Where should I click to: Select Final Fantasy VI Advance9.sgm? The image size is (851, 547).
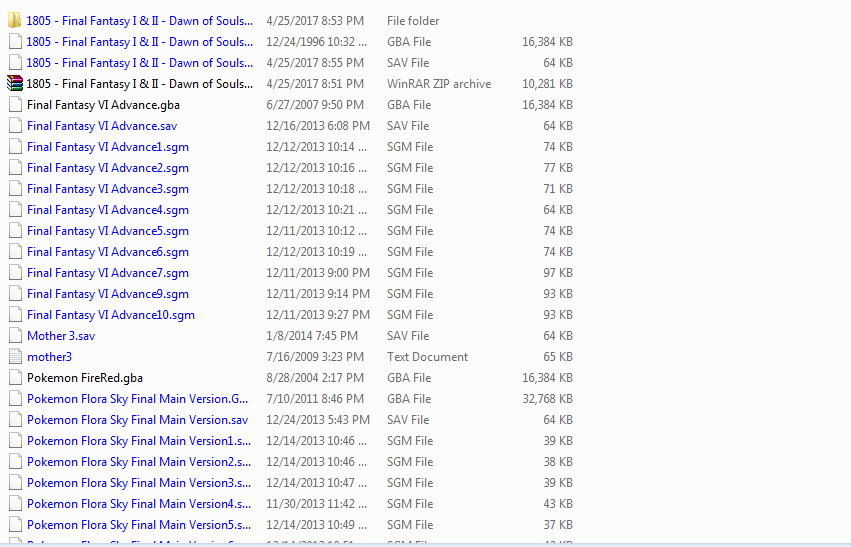108,294
